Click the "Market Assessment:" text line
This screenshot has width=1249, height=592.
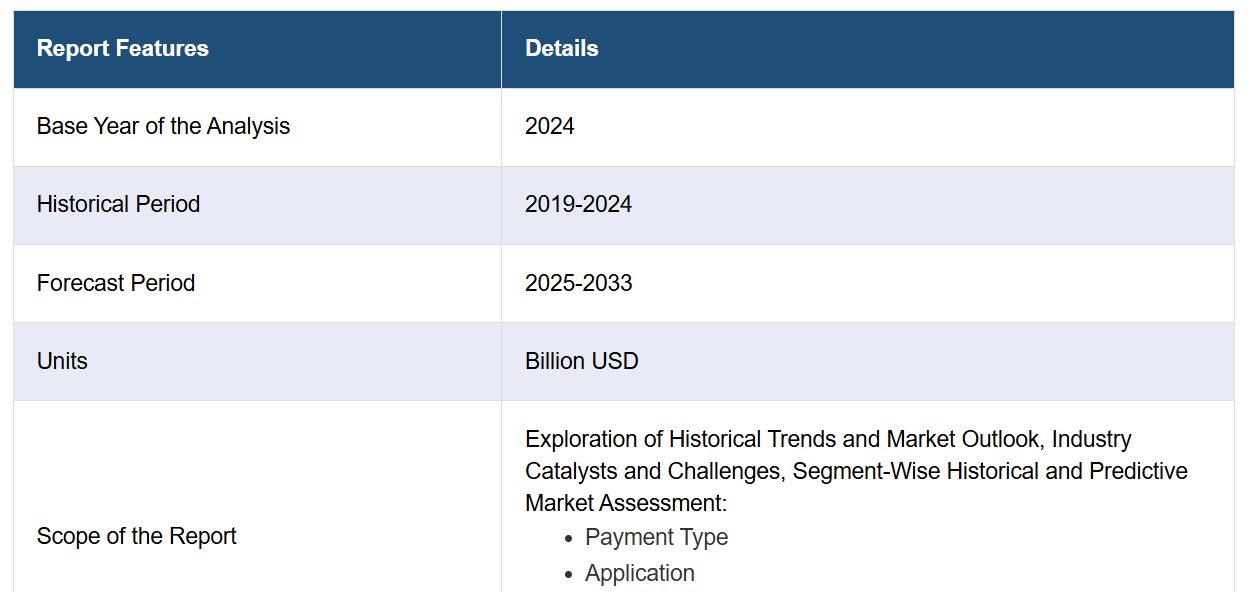coord(625,502)
